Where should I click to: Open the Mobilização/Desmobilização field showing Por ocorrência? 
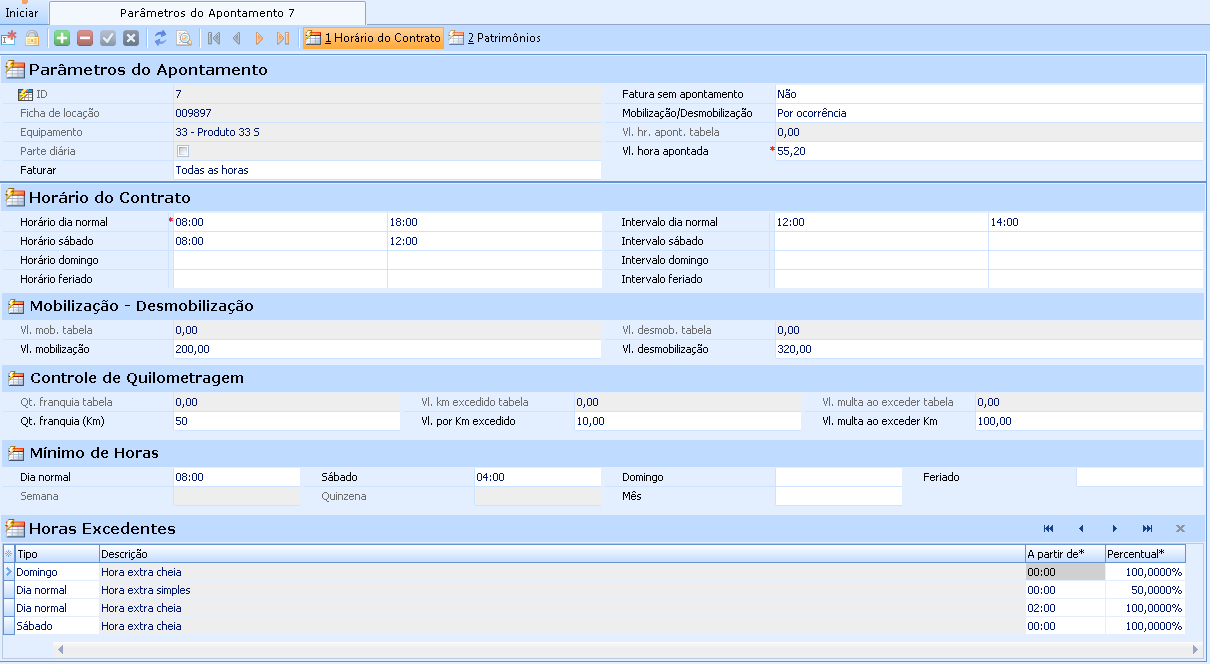pos(988,113)
